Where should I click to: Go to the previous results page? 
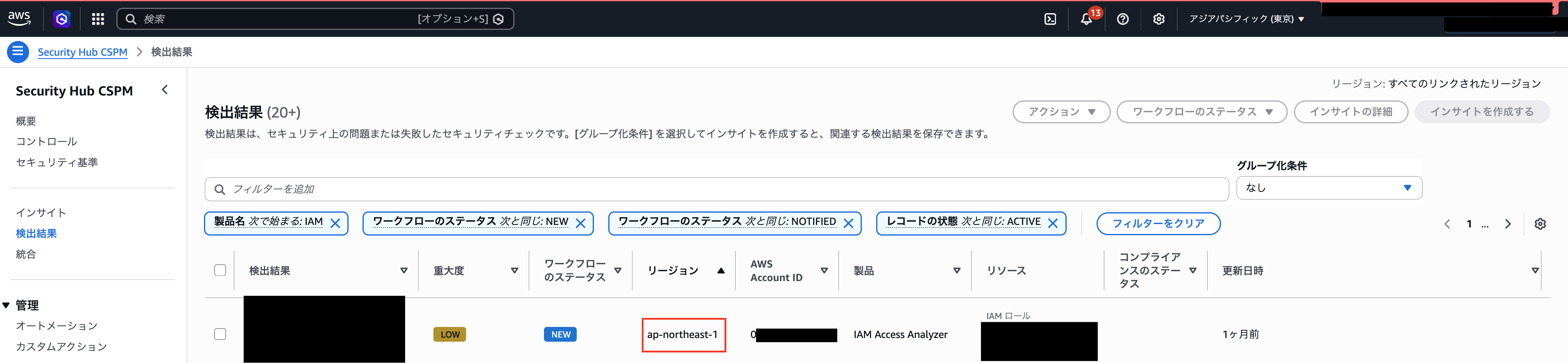click(1447, 224)
